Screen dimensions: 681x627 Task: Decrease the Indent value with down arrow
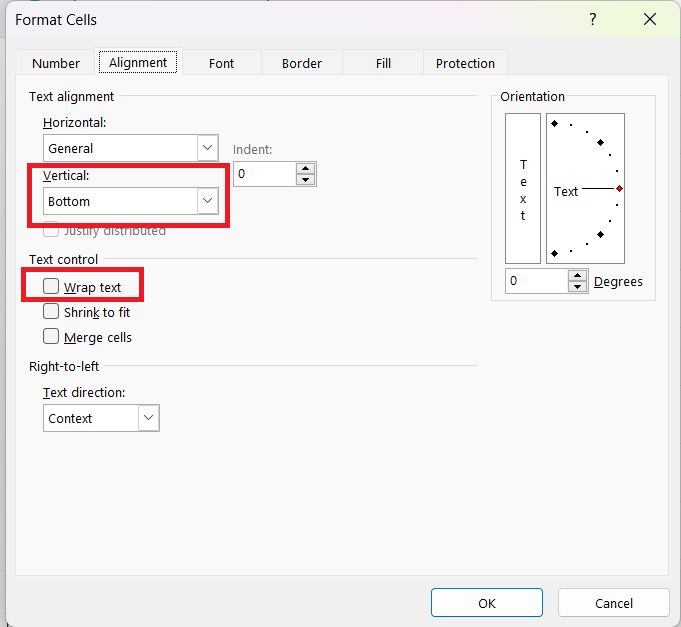pyautogui.click(x=306, y=179)
